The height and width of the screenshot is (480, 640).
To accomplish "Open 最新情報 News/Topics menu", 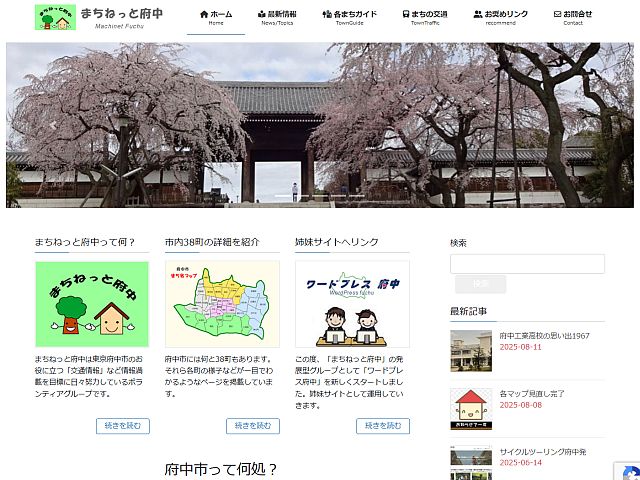I will [276, 17].
